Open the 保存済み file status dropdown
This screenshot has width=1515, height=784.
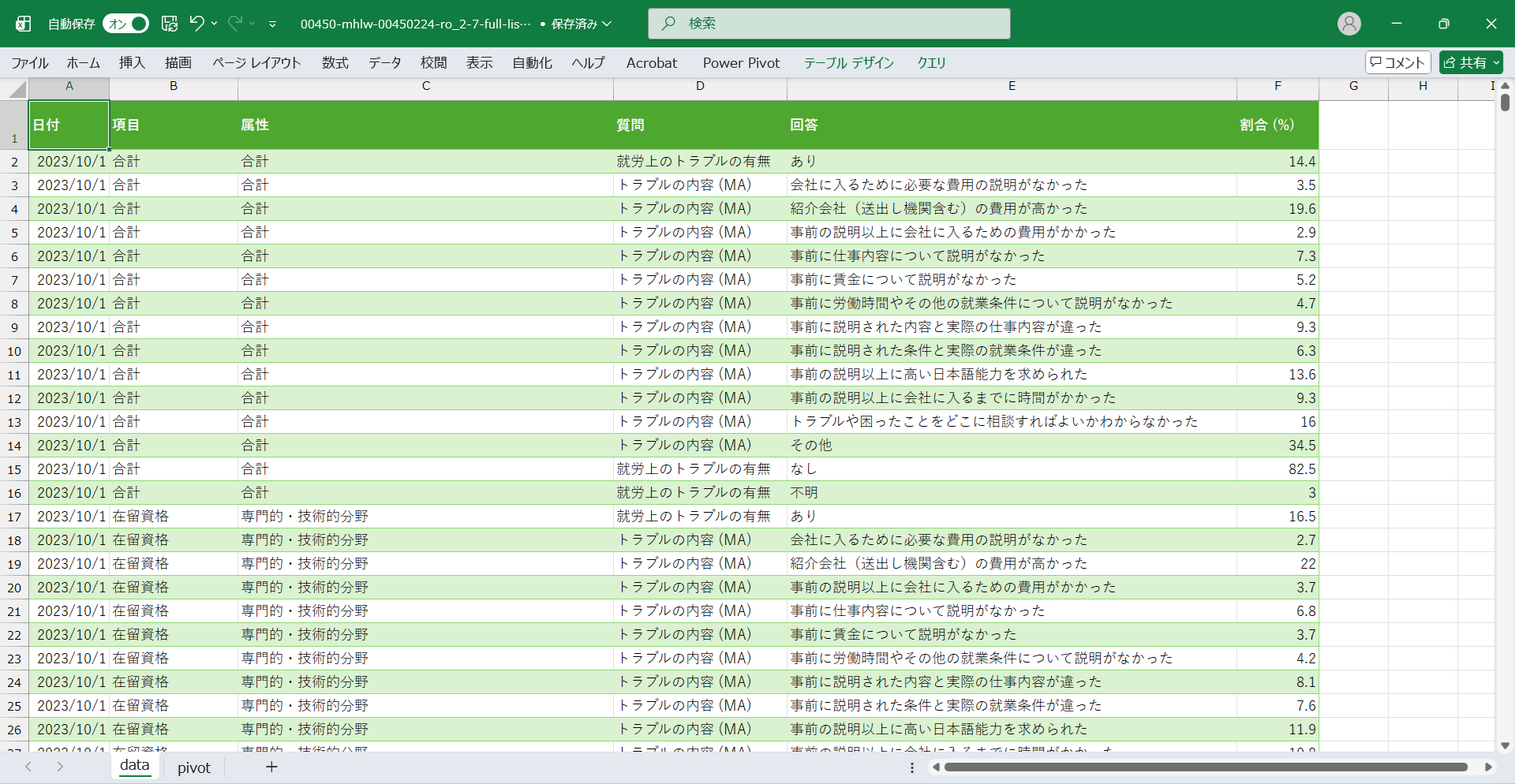(x=581, y=24)
